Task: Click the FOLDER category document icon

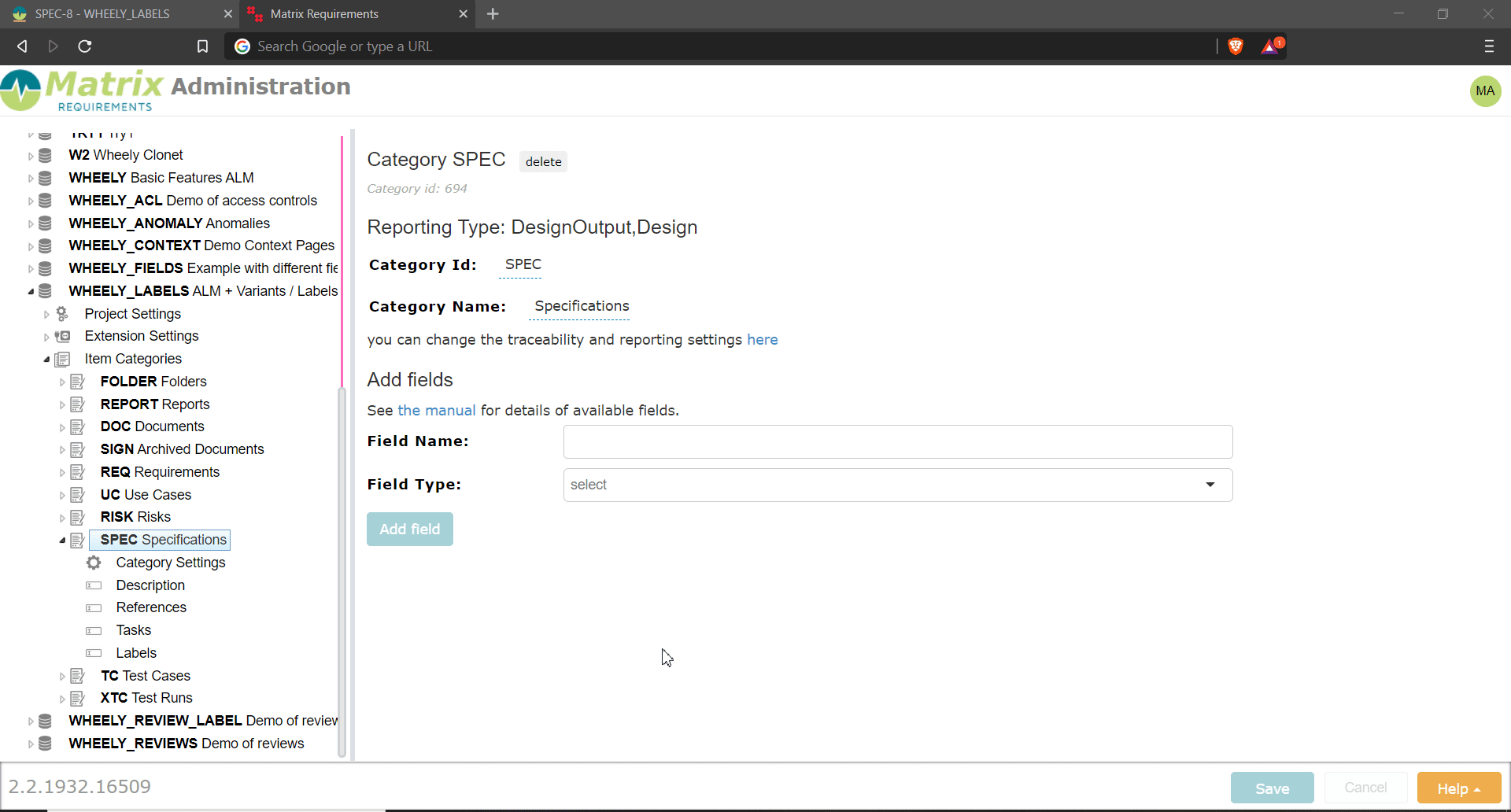Action: (x=78, y=382)
